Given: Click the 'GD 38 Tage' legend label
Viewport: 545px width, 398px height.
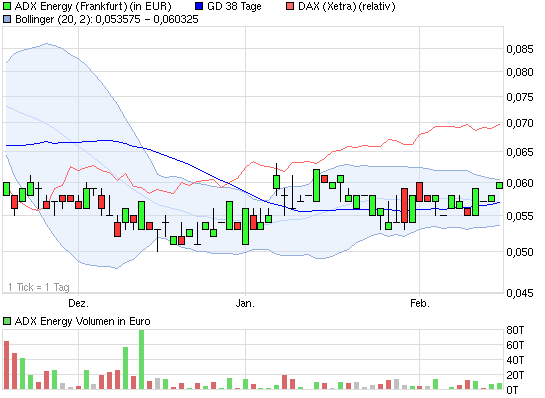Looking at the screenshot, I should click(234, 7).
